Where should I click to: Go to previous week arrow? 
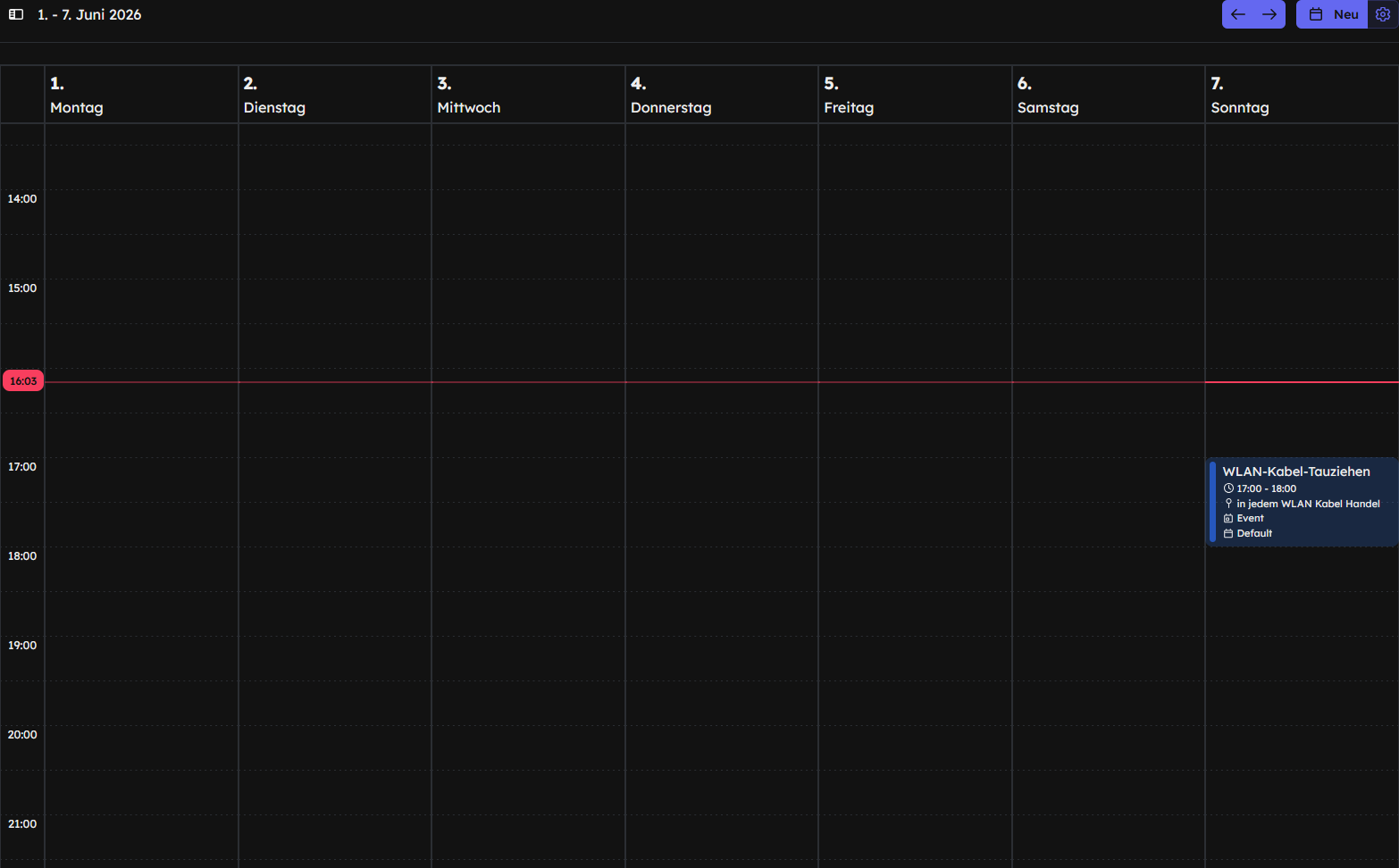click(1238, 14)
